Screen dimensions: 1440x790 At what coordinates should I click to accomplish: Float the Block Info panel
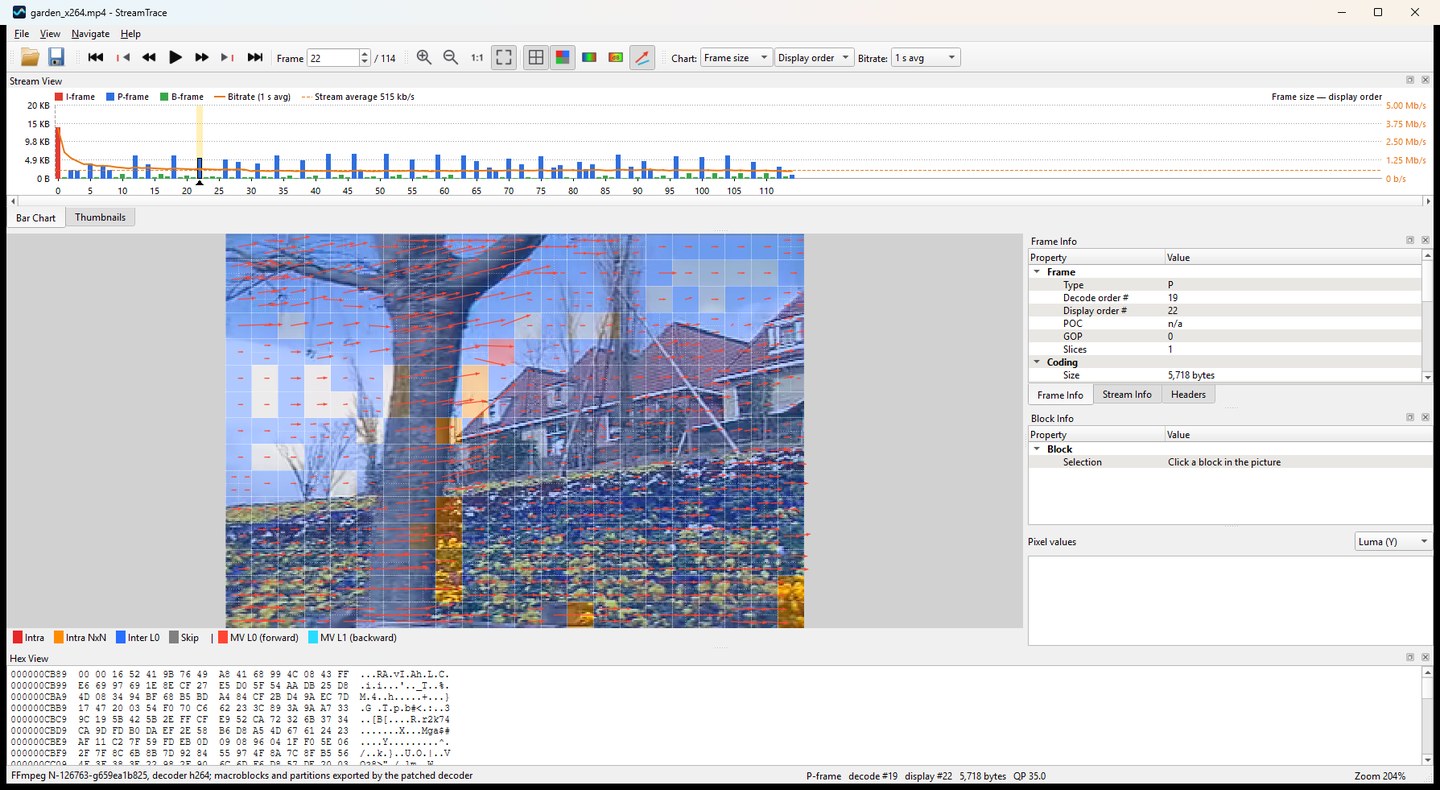coord(1410,417)
